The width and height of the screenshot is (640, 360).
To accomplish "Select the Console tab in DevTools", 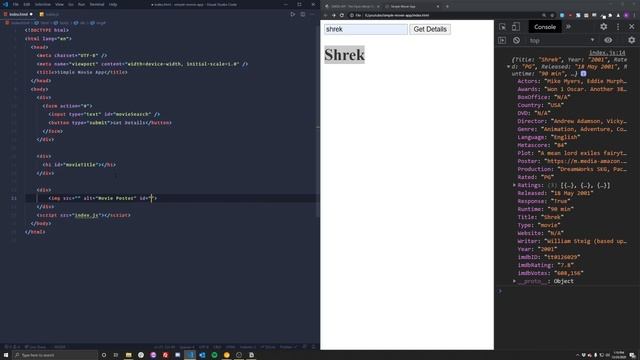I will [x=545, y=27].
